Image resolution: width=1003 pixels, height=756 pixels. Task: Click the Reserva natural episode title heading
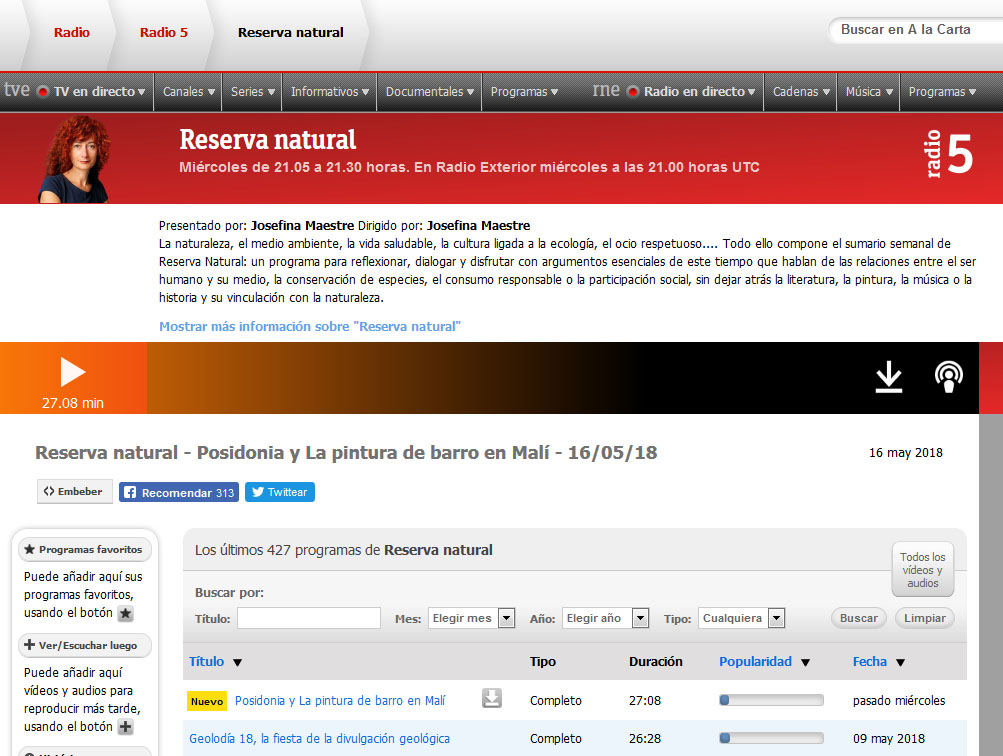tap(346, 452)
